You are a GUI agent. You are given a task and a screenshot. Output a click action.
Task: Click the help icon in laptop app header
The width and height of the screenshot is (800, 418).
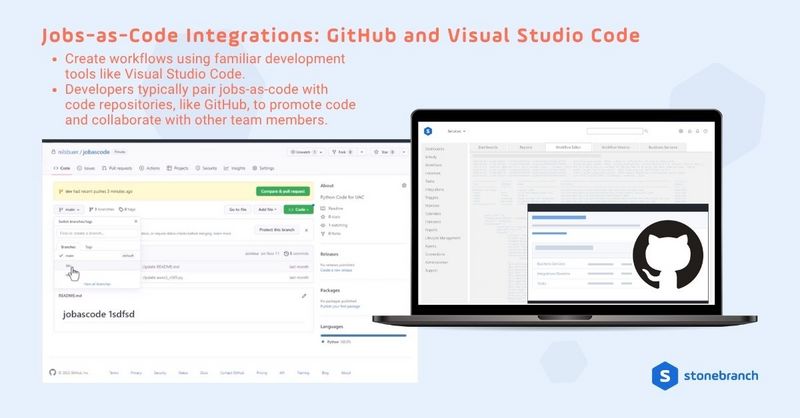pos(706,131)
